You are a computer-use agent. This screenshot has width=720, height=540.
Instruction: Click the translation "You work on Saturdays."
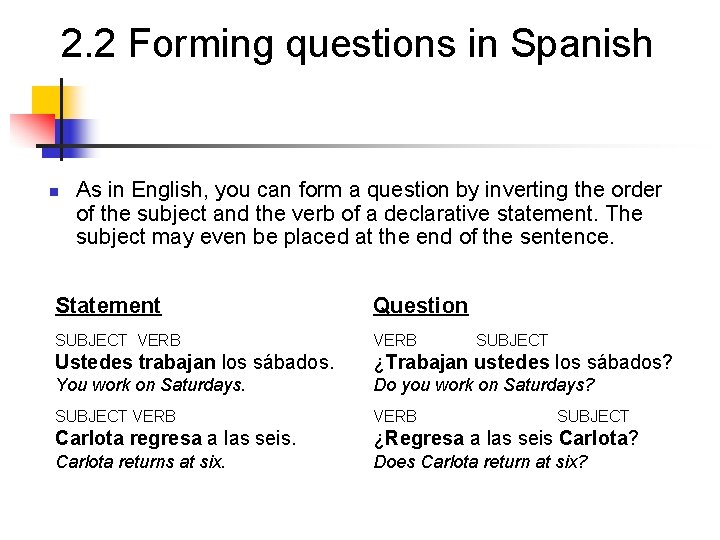point(150,385)
